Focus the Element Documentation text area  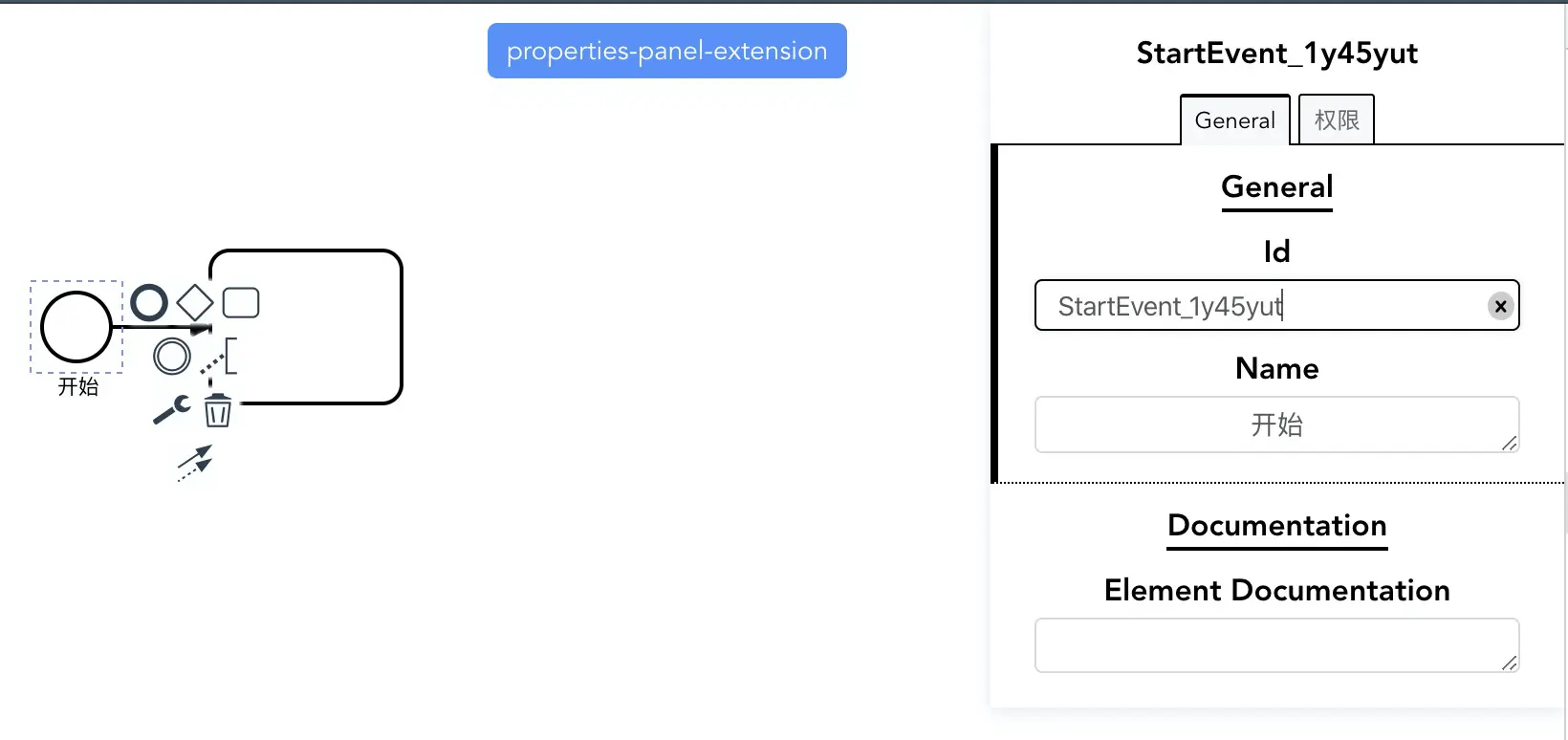pos(1276,645)
